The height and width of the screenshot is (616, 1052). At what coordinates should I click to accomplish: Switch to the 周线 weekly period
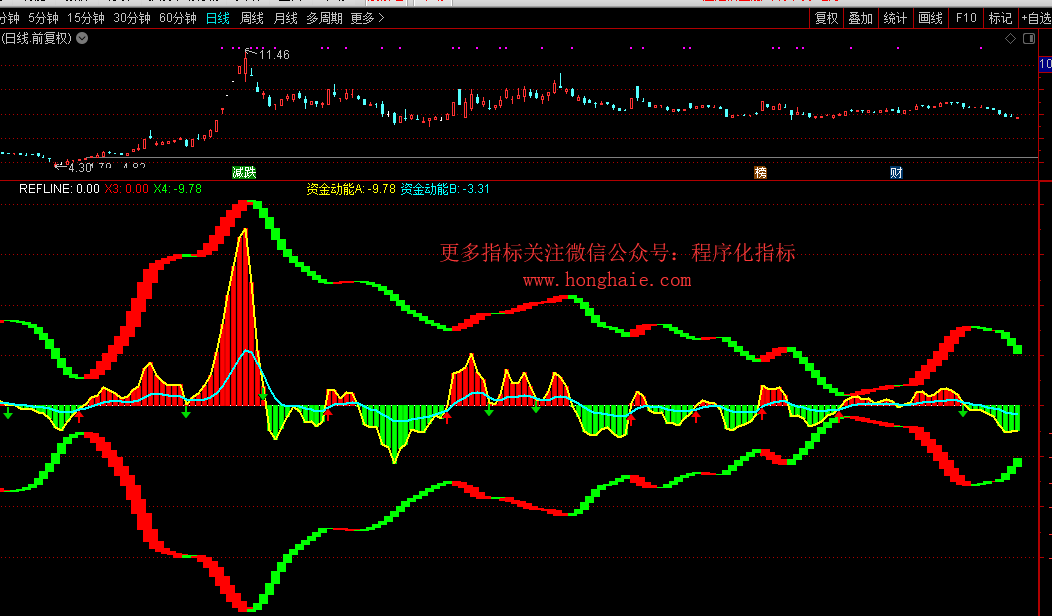pyautogui.click(x=252, y=18)
